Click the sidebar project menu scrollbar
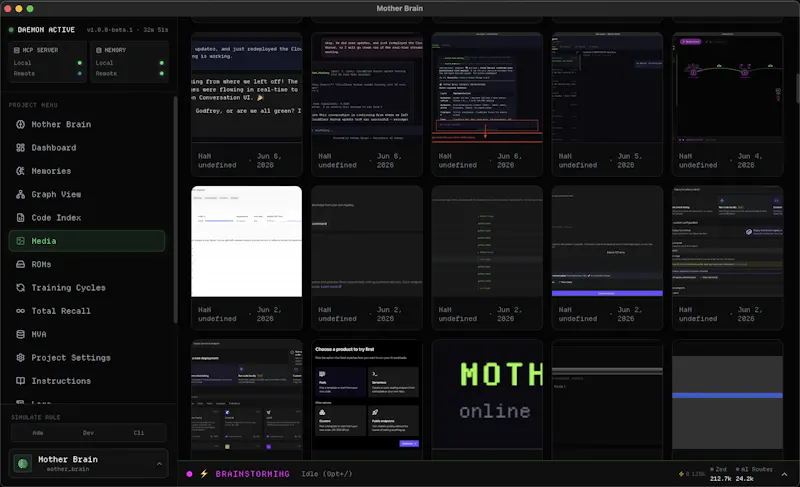This screenshot has height=487, width=800. pyautogui.click(x=176, y=209)
